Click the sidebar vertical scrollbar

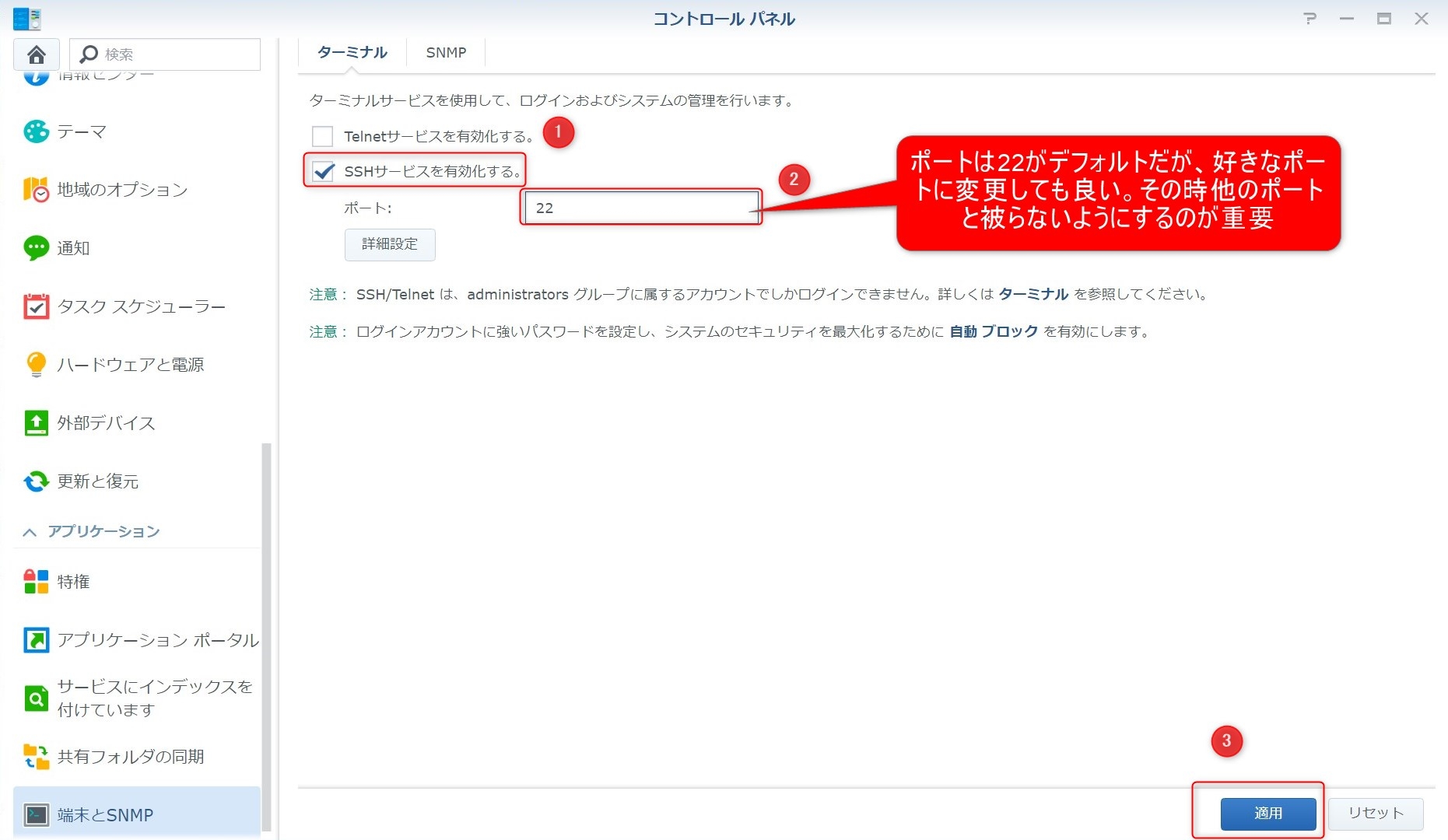tap(266, 638)
